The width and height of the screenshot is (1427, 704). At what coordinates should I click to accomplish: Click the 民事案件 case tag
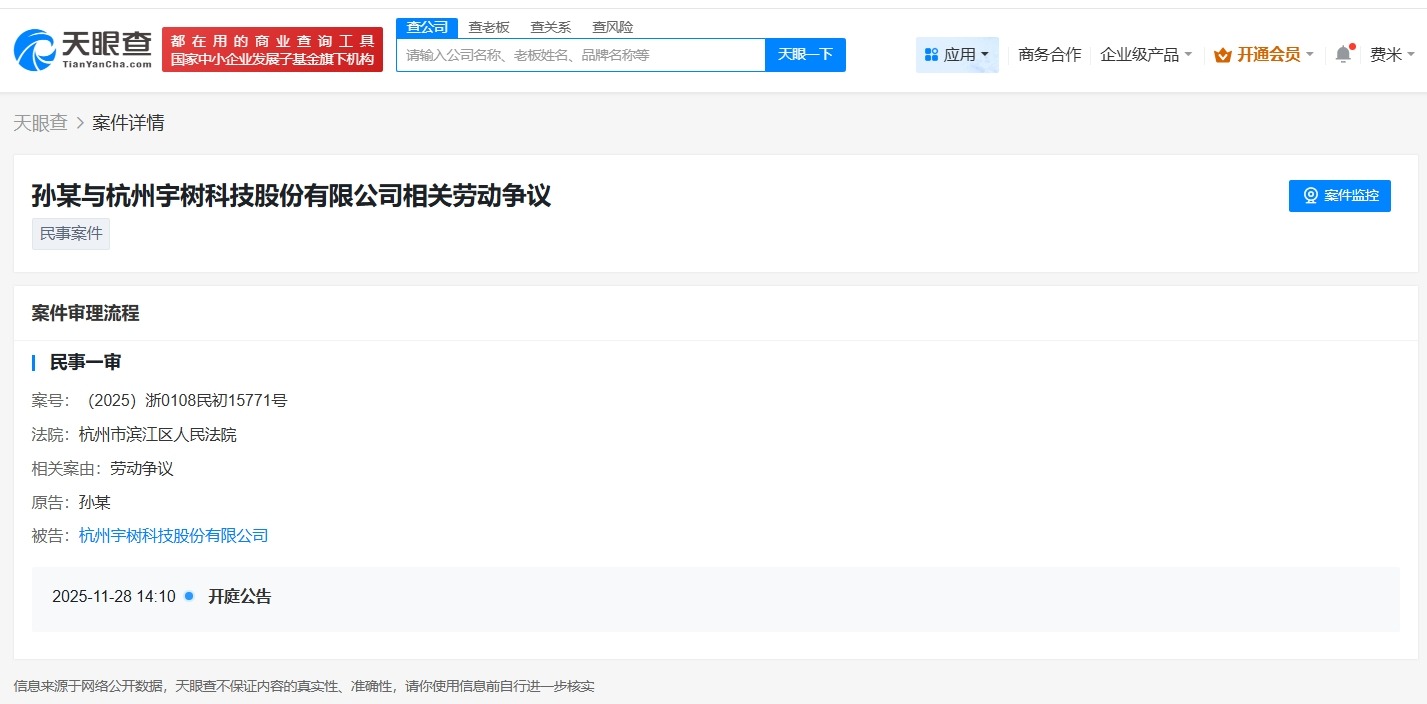(70, 233)
